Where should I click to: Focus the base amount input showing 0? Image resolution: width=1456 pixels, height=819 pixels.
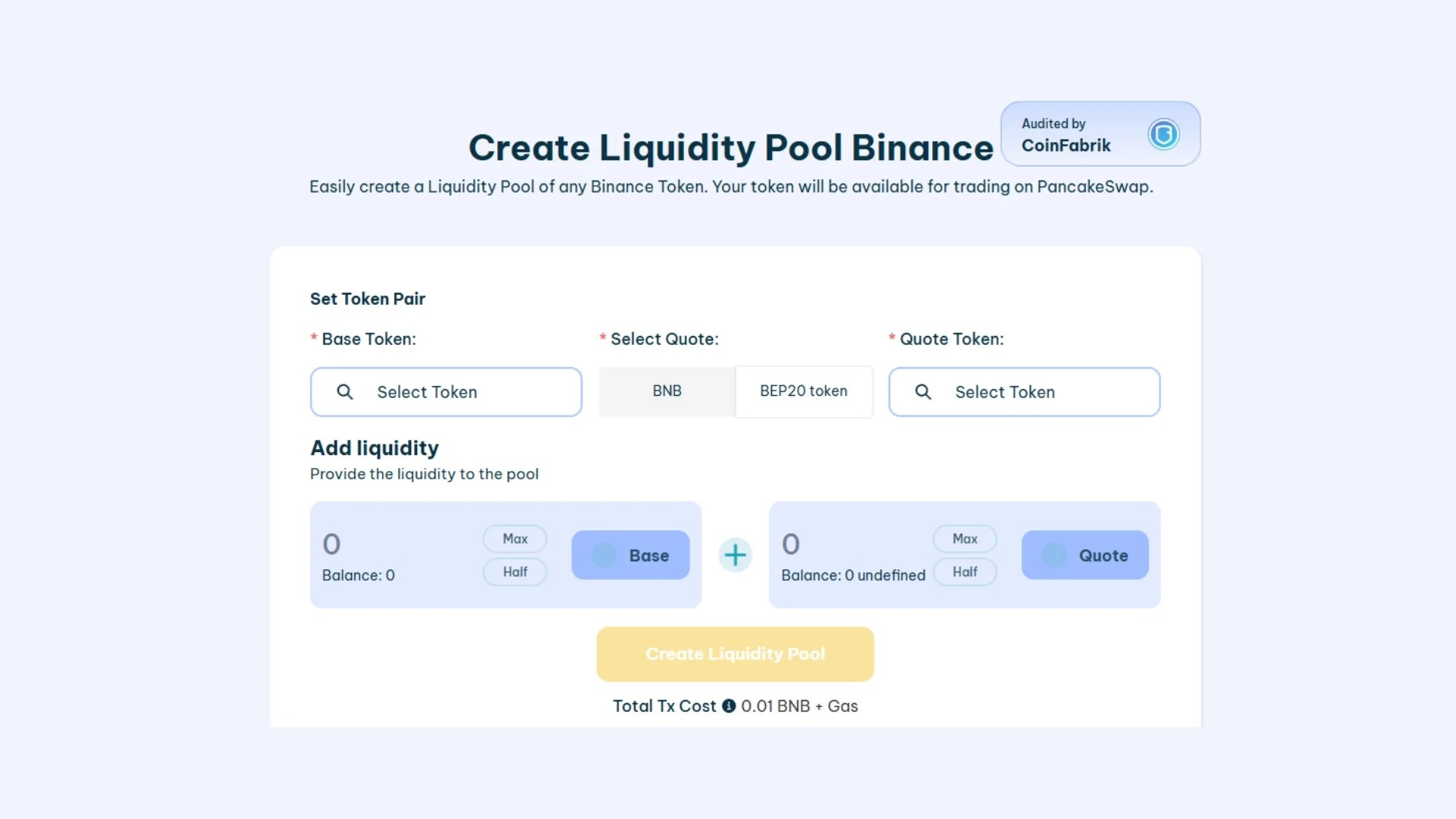tap(398, 544)
